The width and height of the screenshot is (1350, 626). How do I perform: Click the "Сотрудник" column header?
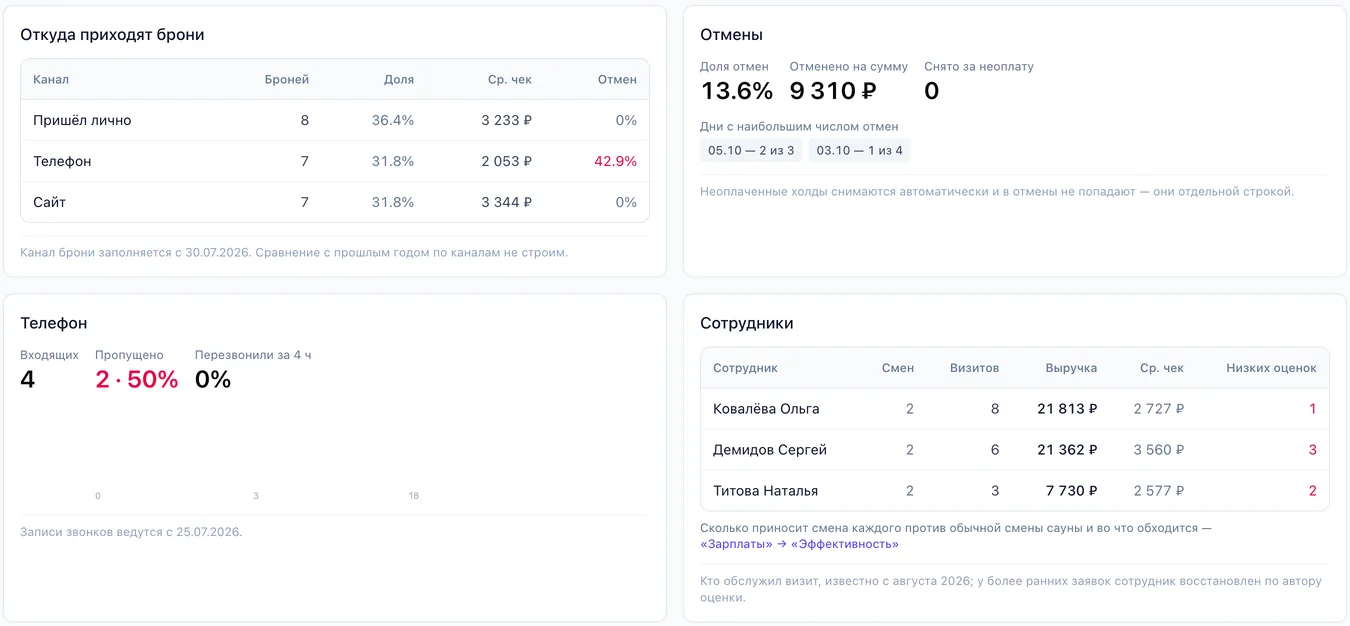point(745,368)
